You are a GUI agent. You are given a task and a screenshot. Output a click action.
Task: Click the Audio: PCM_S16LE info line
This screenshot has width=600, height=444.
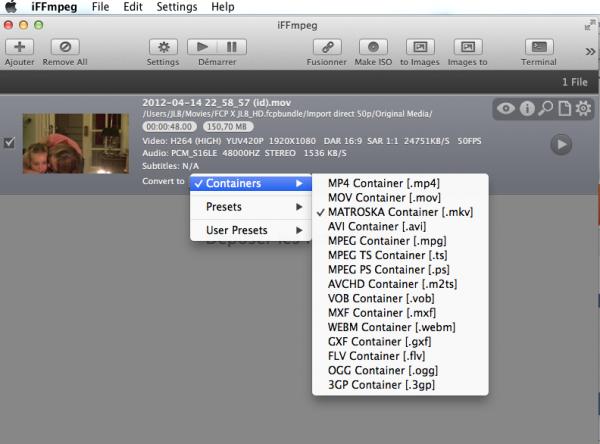244,153
